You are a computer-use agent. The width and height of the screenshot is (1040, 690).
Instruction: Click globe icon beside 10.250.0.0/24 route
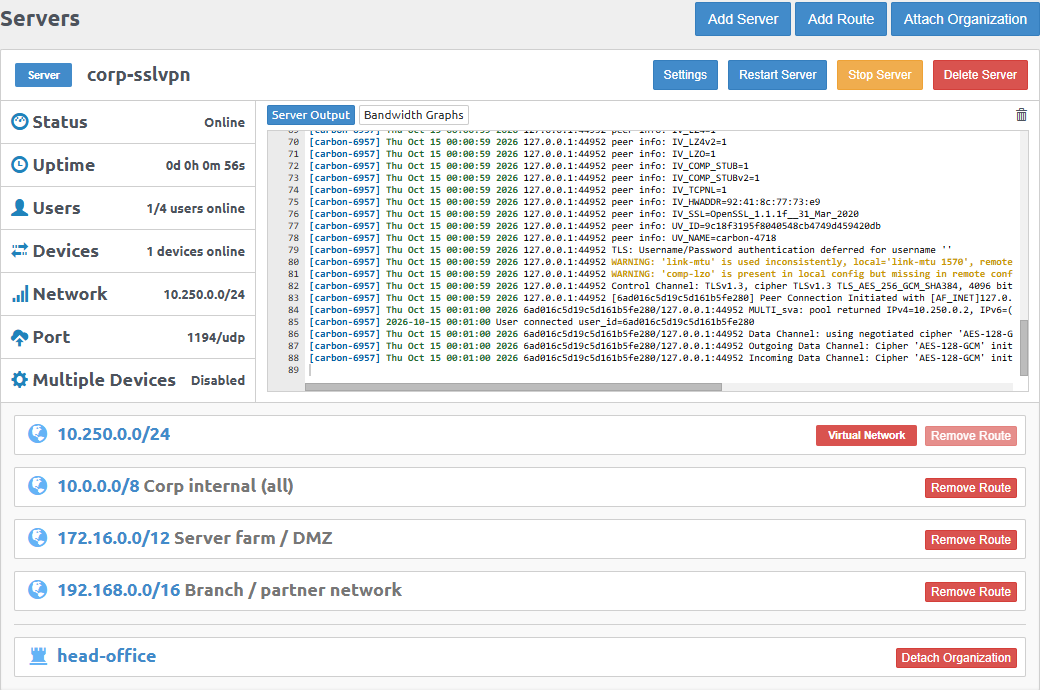[x=38, y=434]
